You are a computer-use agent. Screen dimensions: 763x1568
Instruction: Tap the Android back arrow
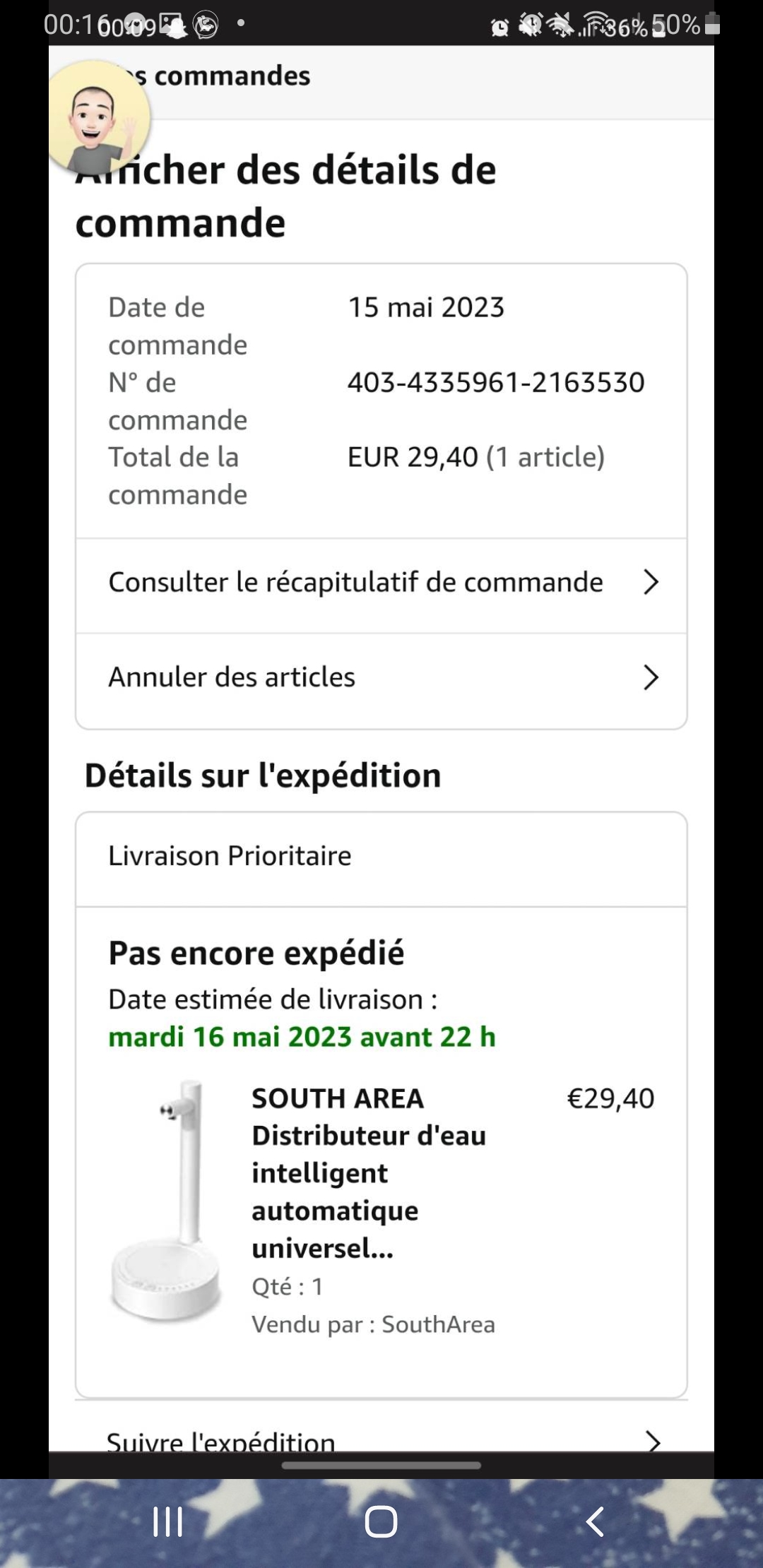595,1521
